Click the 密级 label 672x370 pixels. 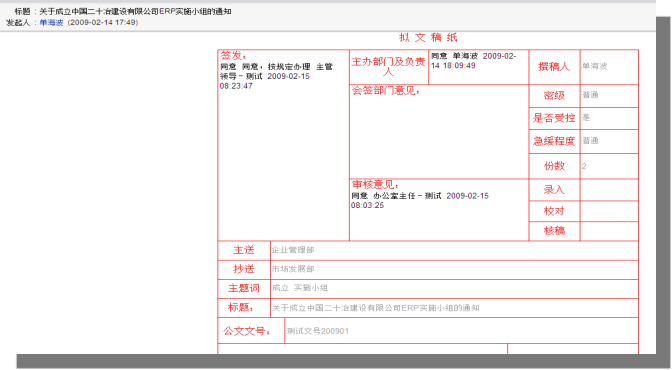pos(554,96)
